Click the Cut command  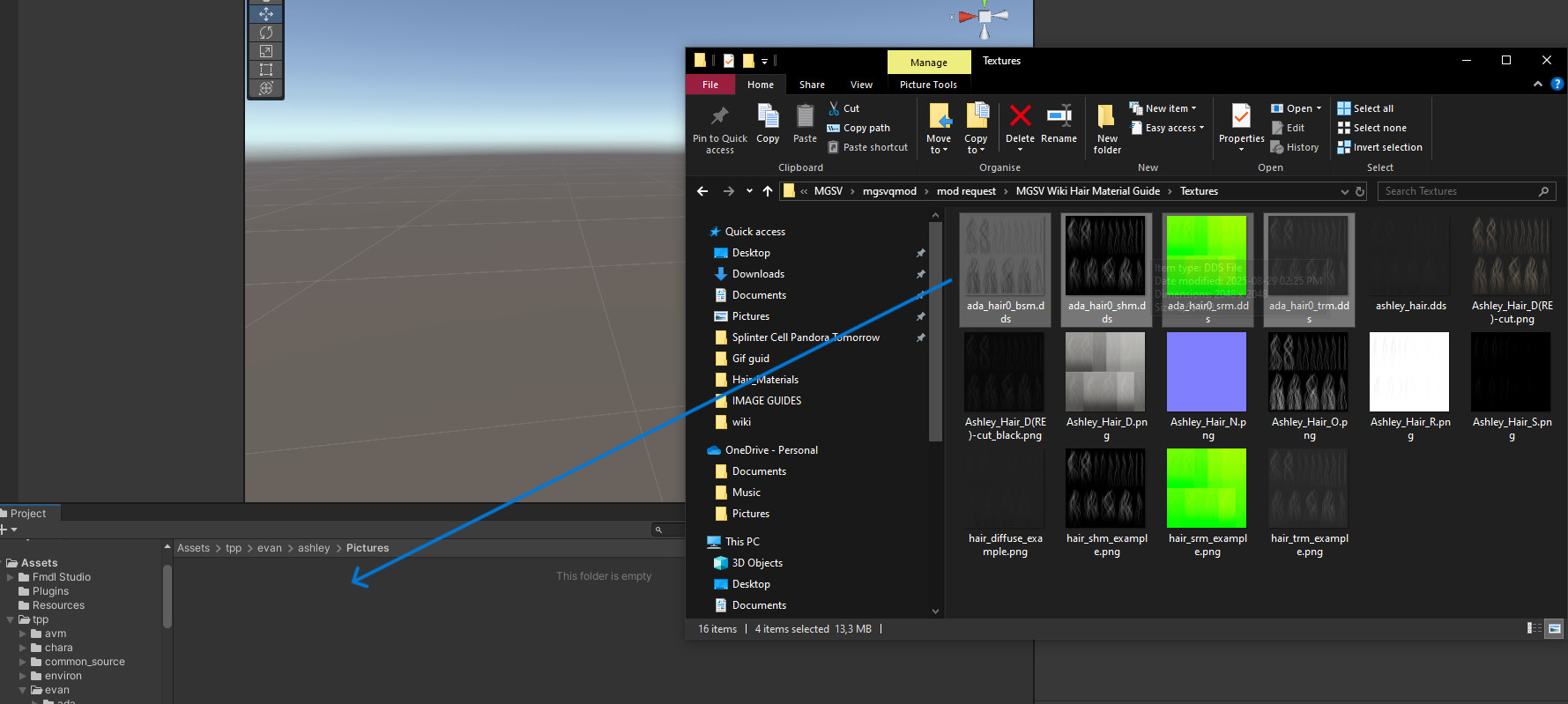[x=843, y=108]
